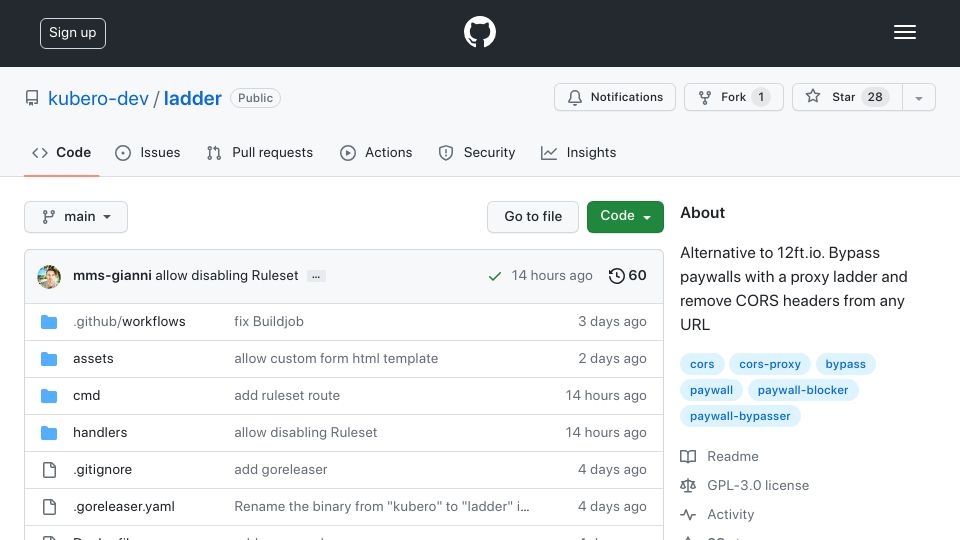Image resolution: width=960 pixels, height=540 pixels.
Task: Switch to the Security tab
Action: click(477, 152)
